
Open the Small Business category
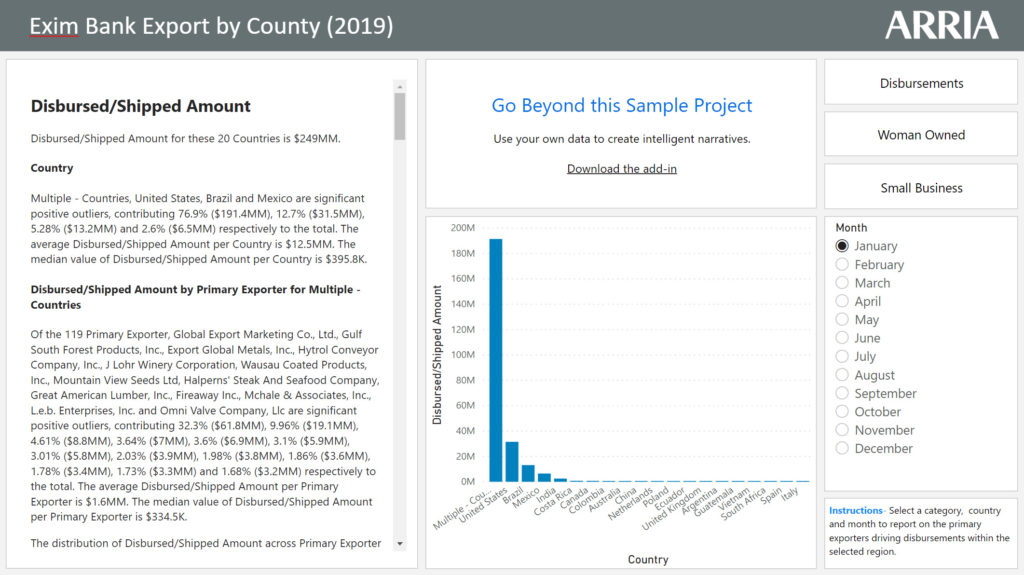tap(921, 188)
